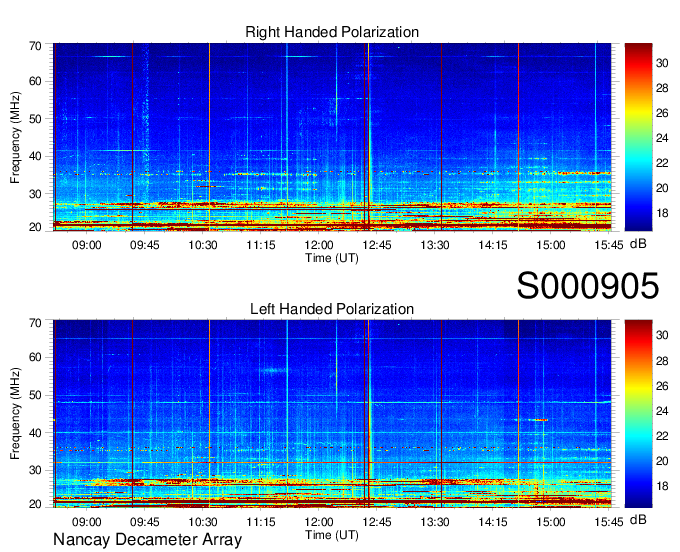This screenshot has height=552, width=680.
Task: Click the 09:00 time tick of Left Handed plot
Action: (87, 522)
